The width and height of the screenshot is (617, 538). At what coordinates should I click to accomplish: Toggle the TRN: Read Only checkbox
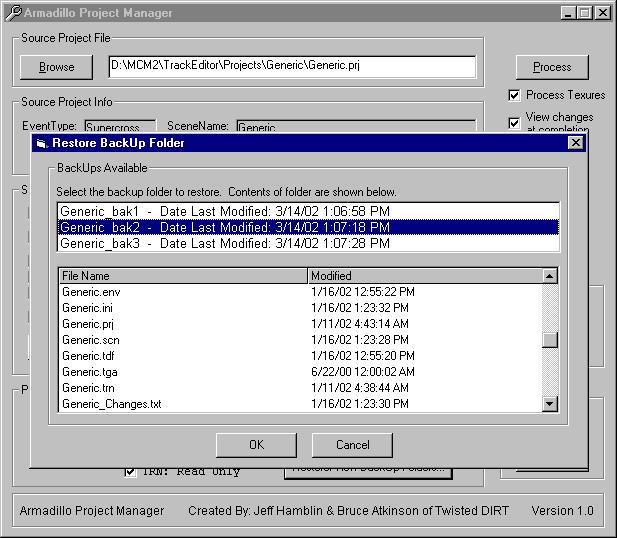point(131,472)
